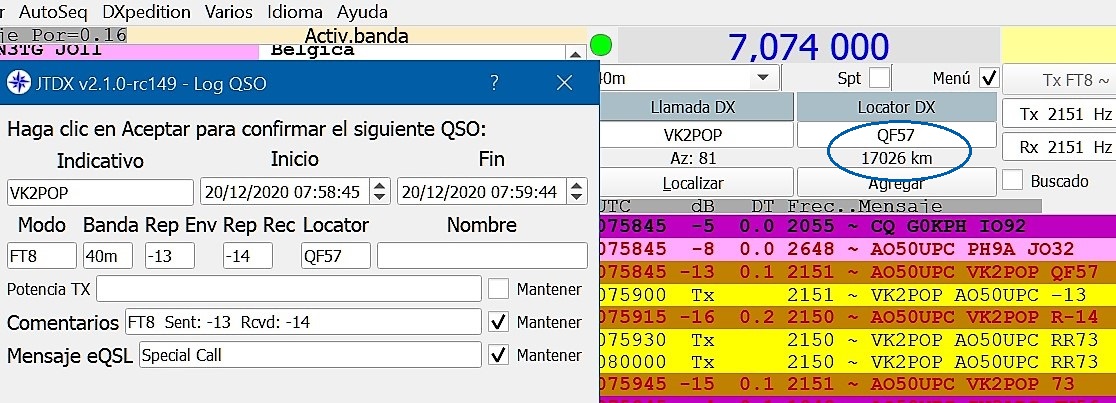The width and height of the screenshot is (1116, 403).
Task: Click the Inicio date-time field
Action: (286, 192)
